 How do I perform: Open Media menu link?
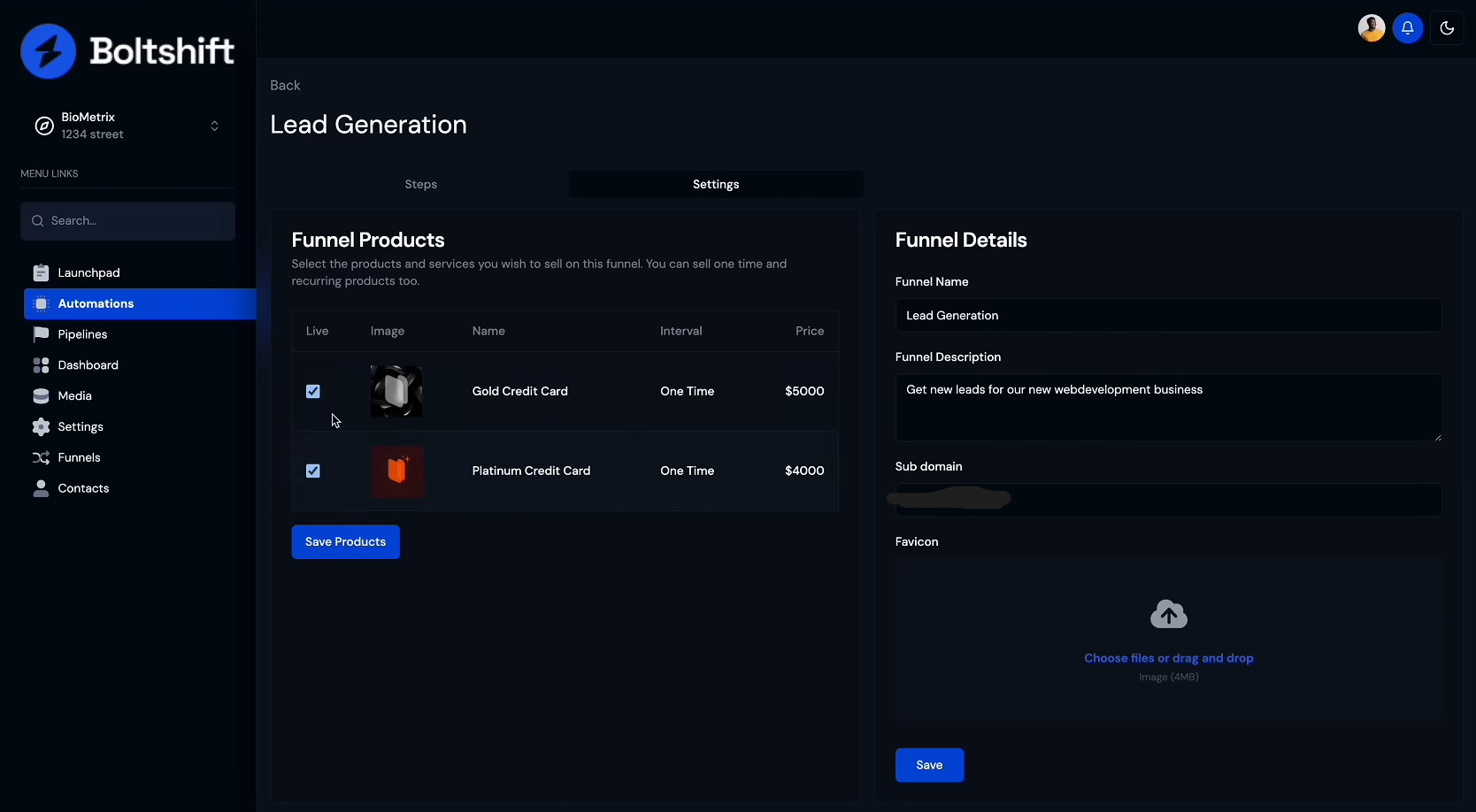pyautogui.click(x=74, y=396)
